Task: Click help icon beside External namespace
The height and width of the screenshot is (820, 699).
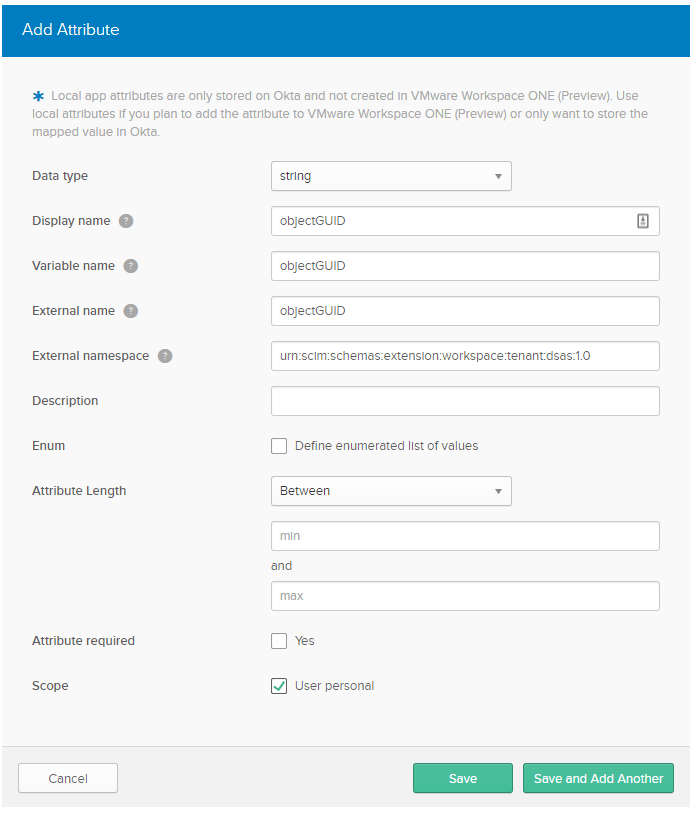Action: click(165, 356)
